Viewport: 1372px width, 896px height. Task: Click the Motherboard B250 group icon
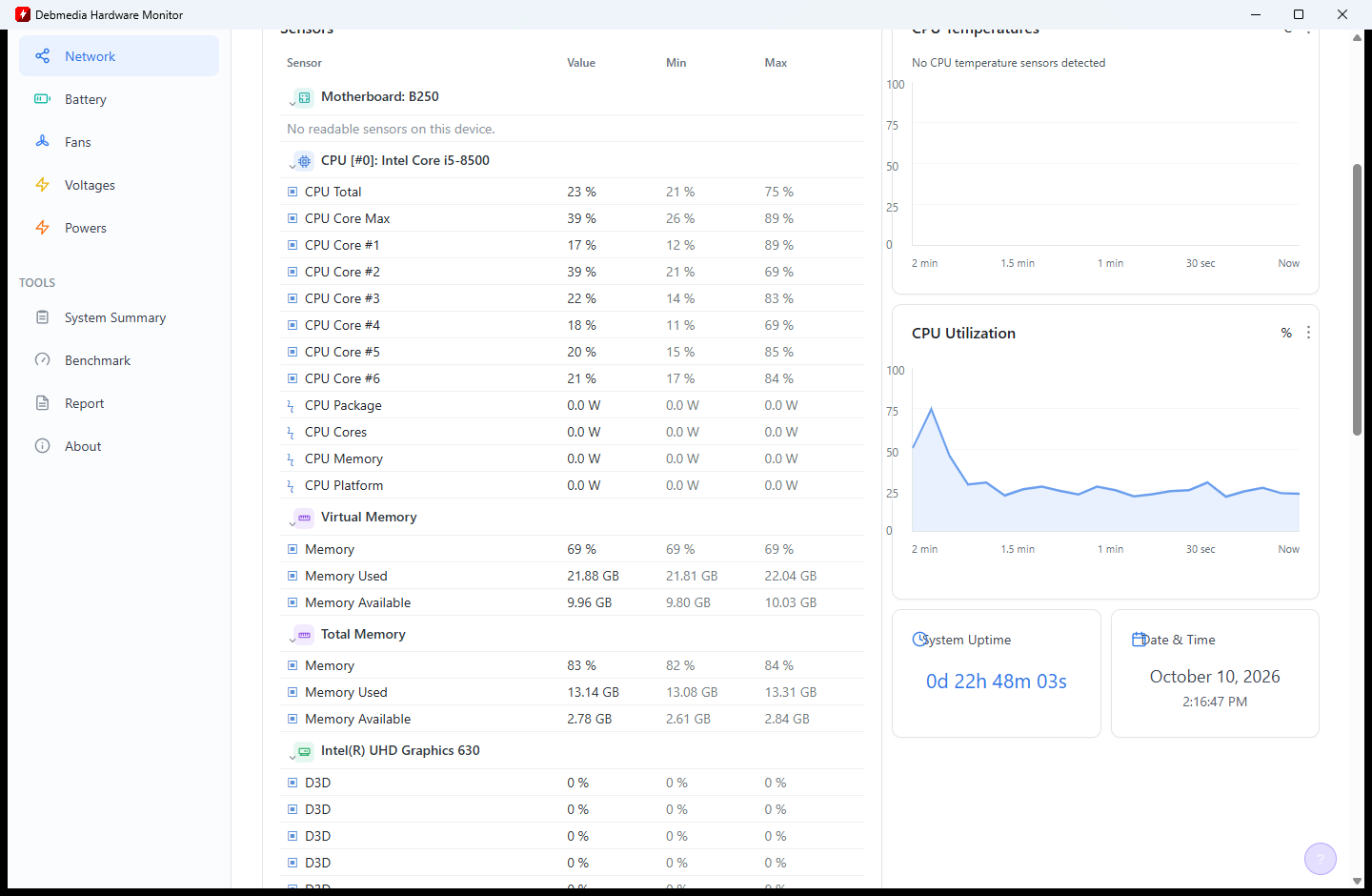304,97
